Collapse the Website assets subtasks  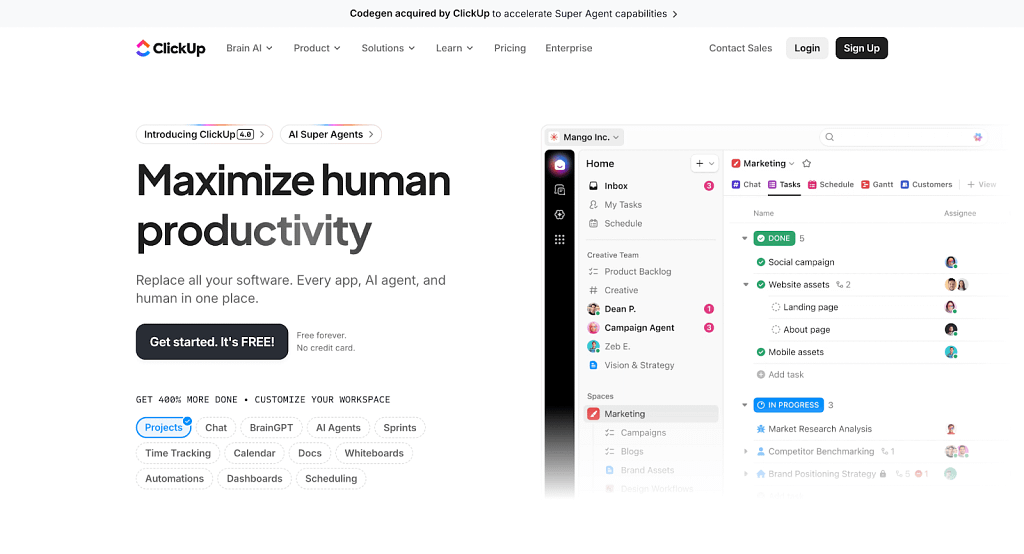click(746, 285)
